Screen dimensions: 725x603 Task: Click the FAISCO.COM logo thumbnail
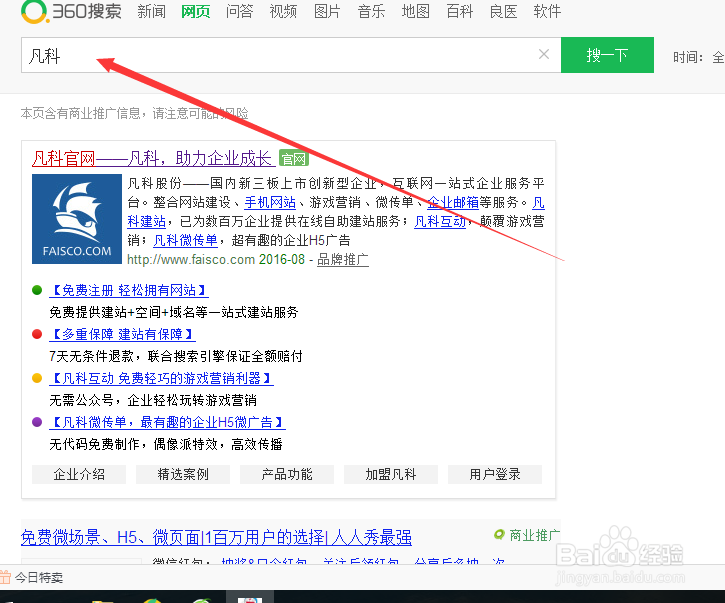[77, 219]
